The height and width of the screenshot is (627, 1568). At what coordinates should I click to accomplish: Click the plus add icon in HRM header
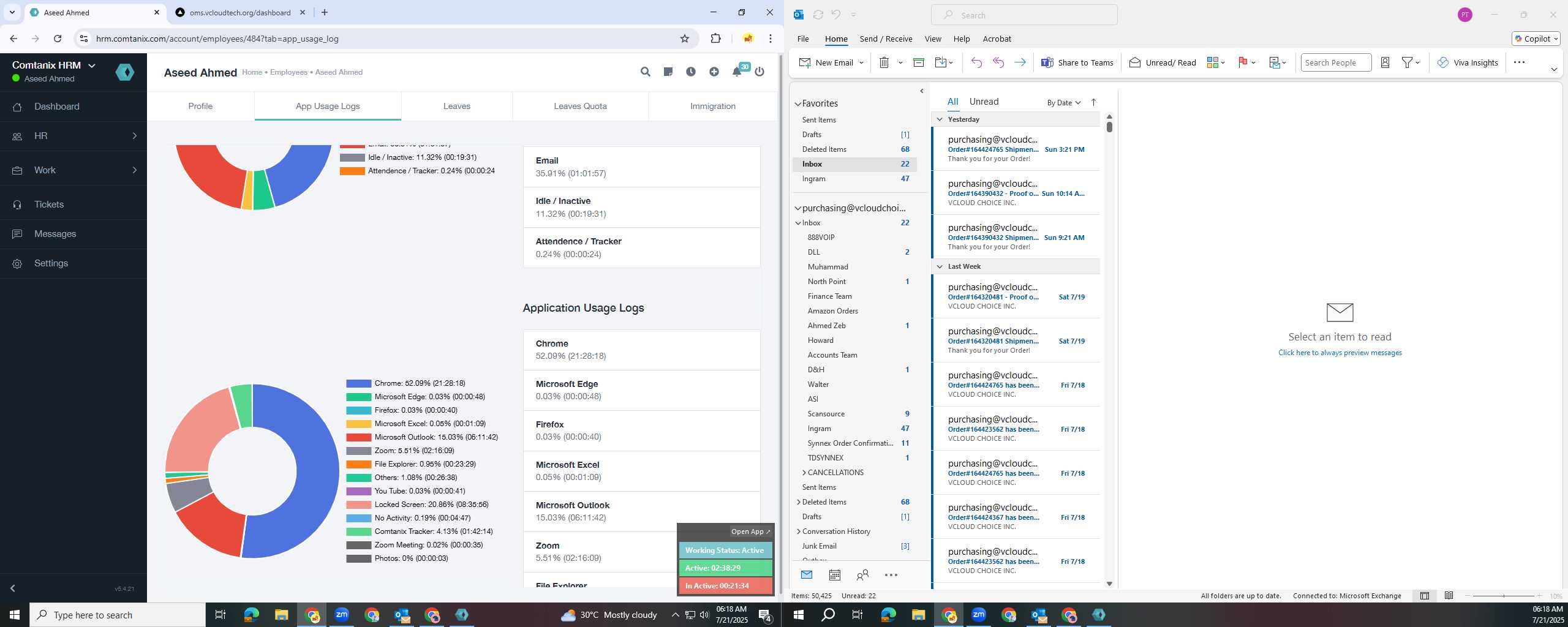tap(714, 72)
